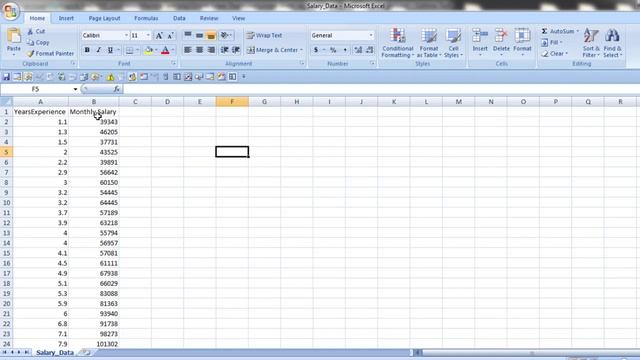Click cell containing 101302
This screenshot has width=640, height=360.
[x=94, y=344]
